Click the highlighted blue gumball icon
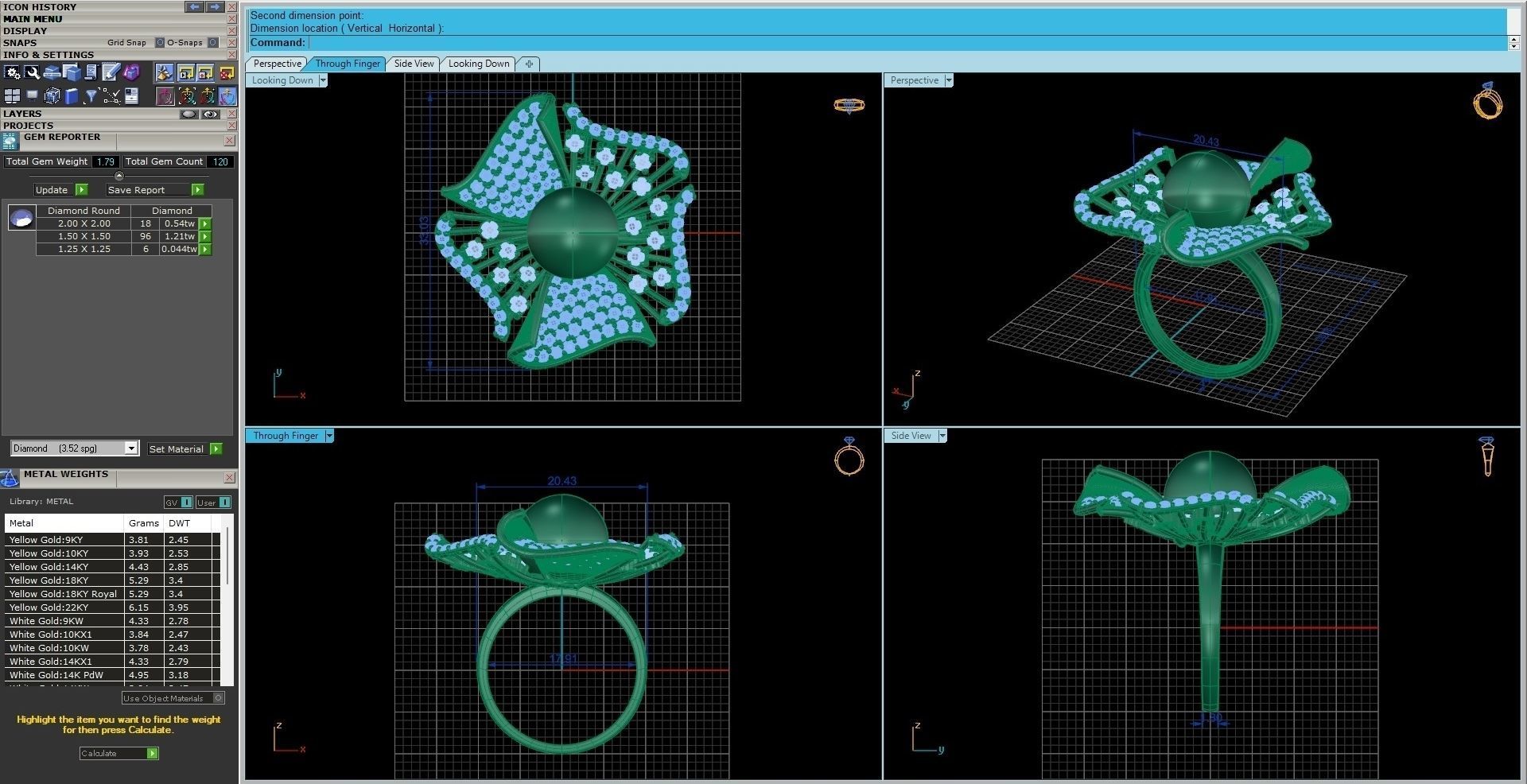This screenshot has width=1527, height=784. click(227, 96)
